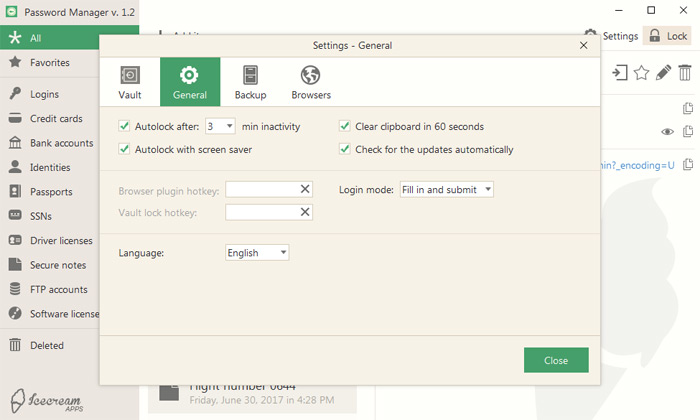
Task: Switch to the Backup settings tab
Action: [250, 82]
